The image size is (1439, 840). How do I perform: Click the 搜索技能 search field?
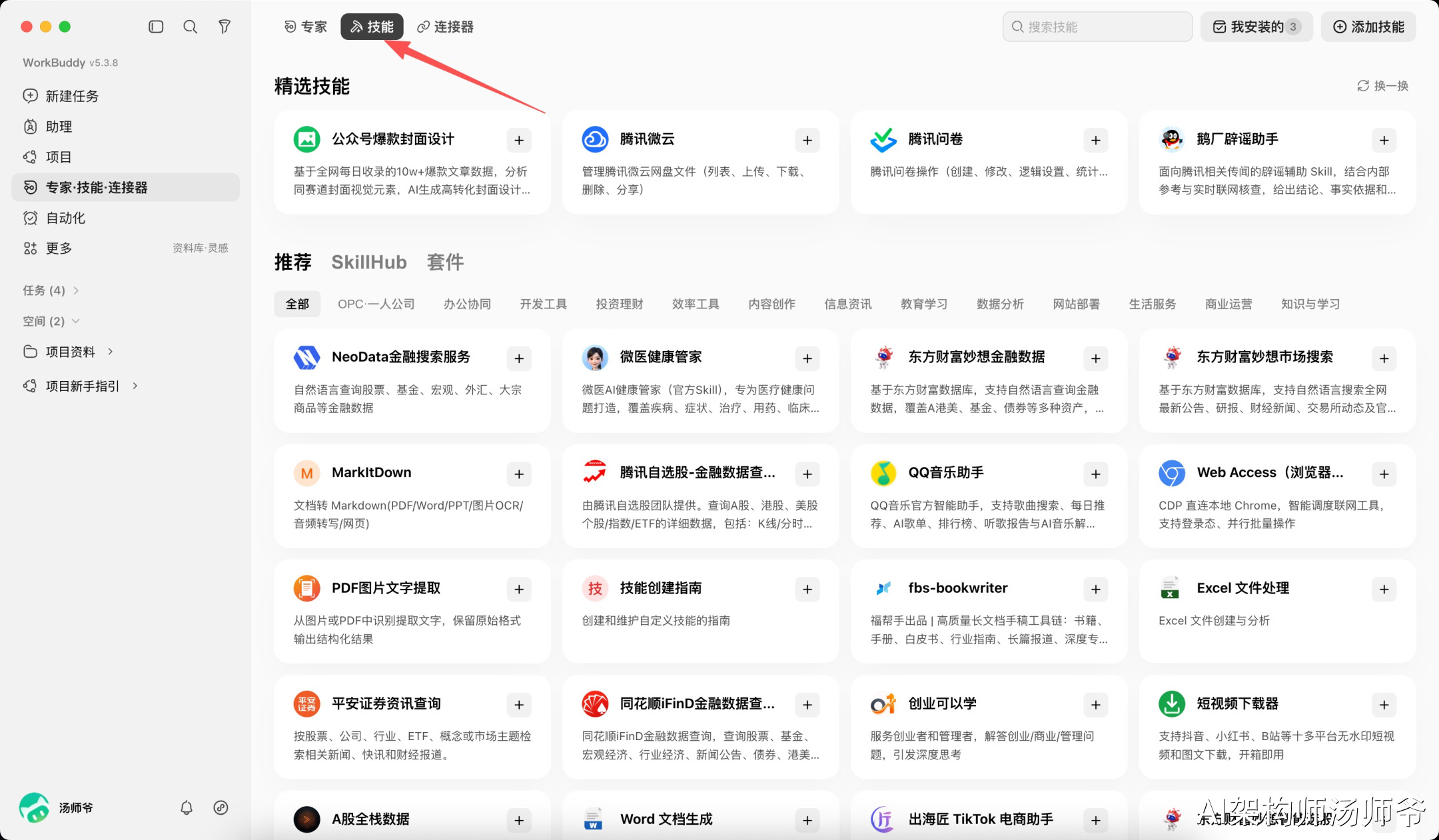tap(1097, 27)
